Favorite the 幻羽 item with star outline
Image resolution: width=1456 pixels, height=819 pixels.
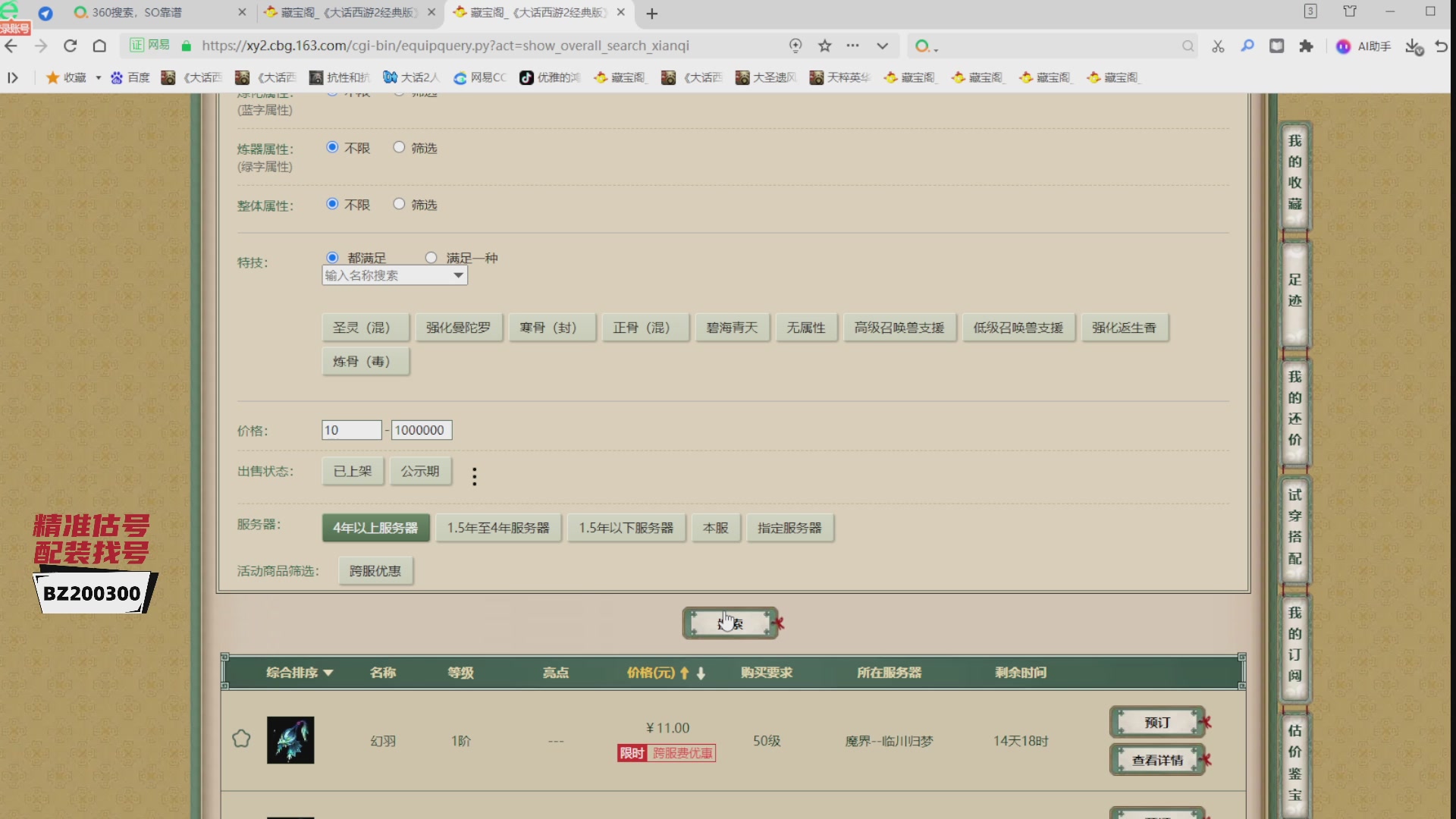[241, 739]
